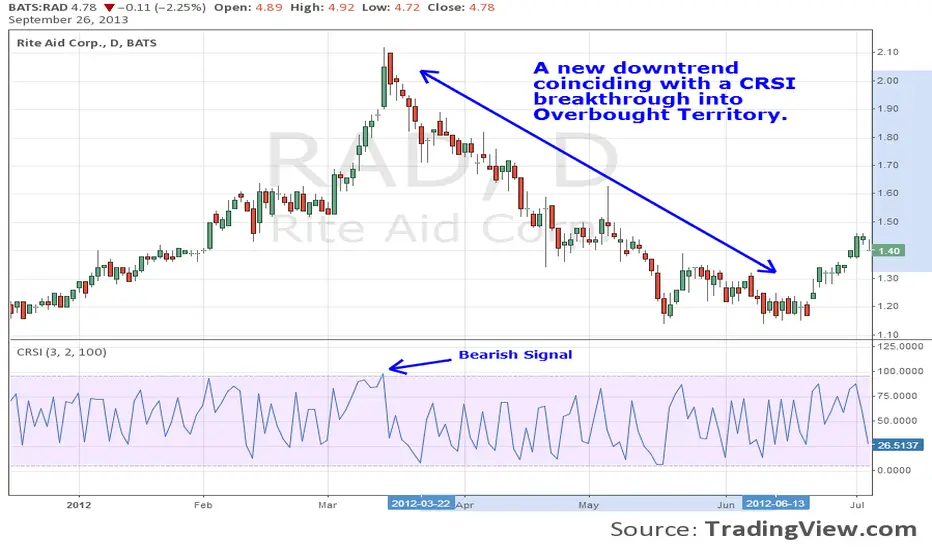Click the 26.5137 CRSI value tag
Image resolution: width=932 pixels, height=550 pixels.
pyautogui.click(x=898, y=445)
